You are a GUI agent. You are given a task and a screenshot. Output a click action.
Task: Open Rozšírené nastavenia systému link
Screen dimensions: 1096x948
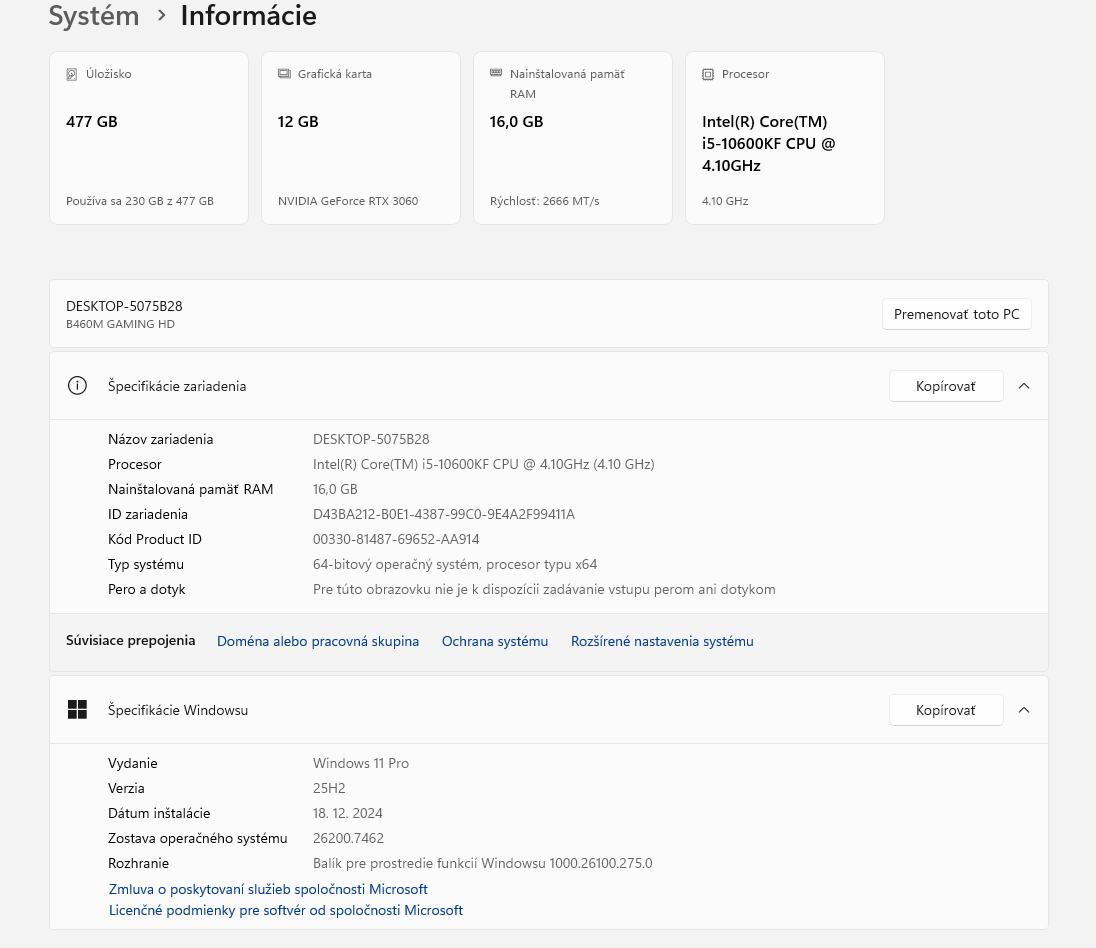click(x=662, y=642)
